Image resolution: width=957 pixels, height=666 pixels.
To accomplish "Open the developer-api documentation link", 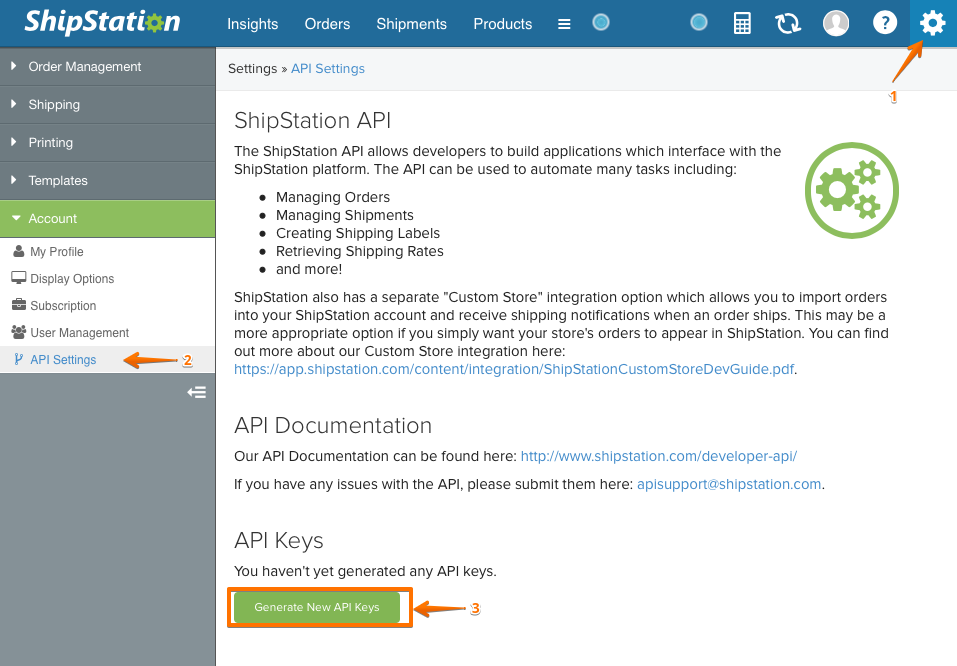I will pyautogui.click(x=659, y=456).
